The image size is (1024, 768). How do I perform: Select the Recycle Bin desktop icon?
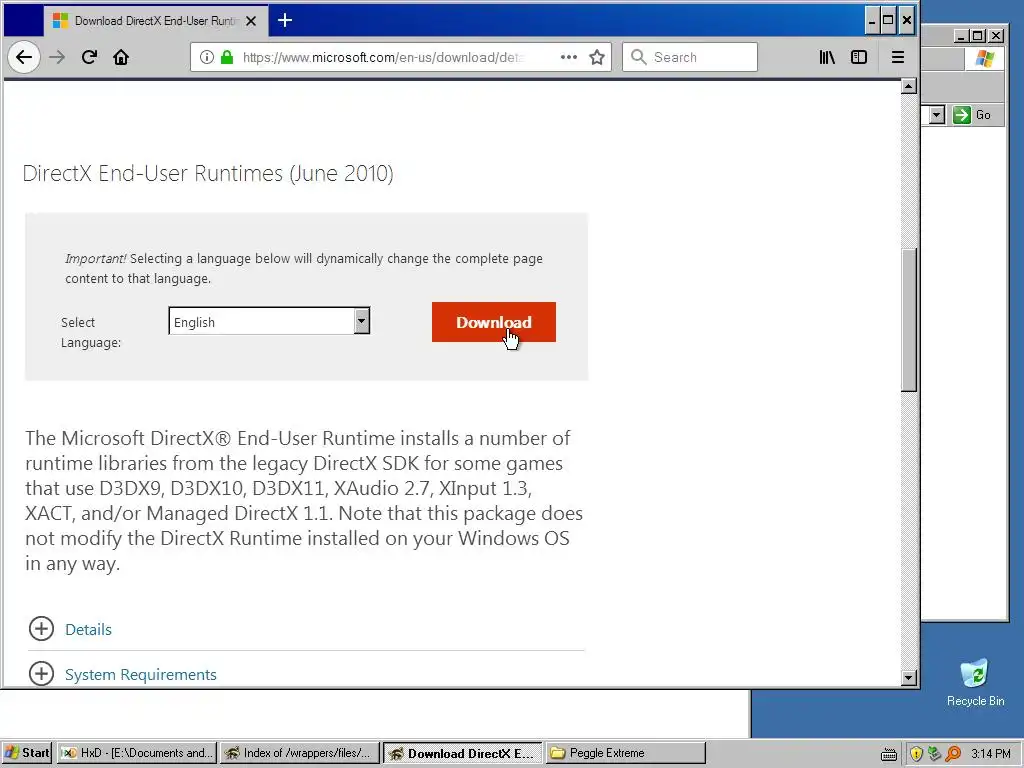[x=975, y=683]
